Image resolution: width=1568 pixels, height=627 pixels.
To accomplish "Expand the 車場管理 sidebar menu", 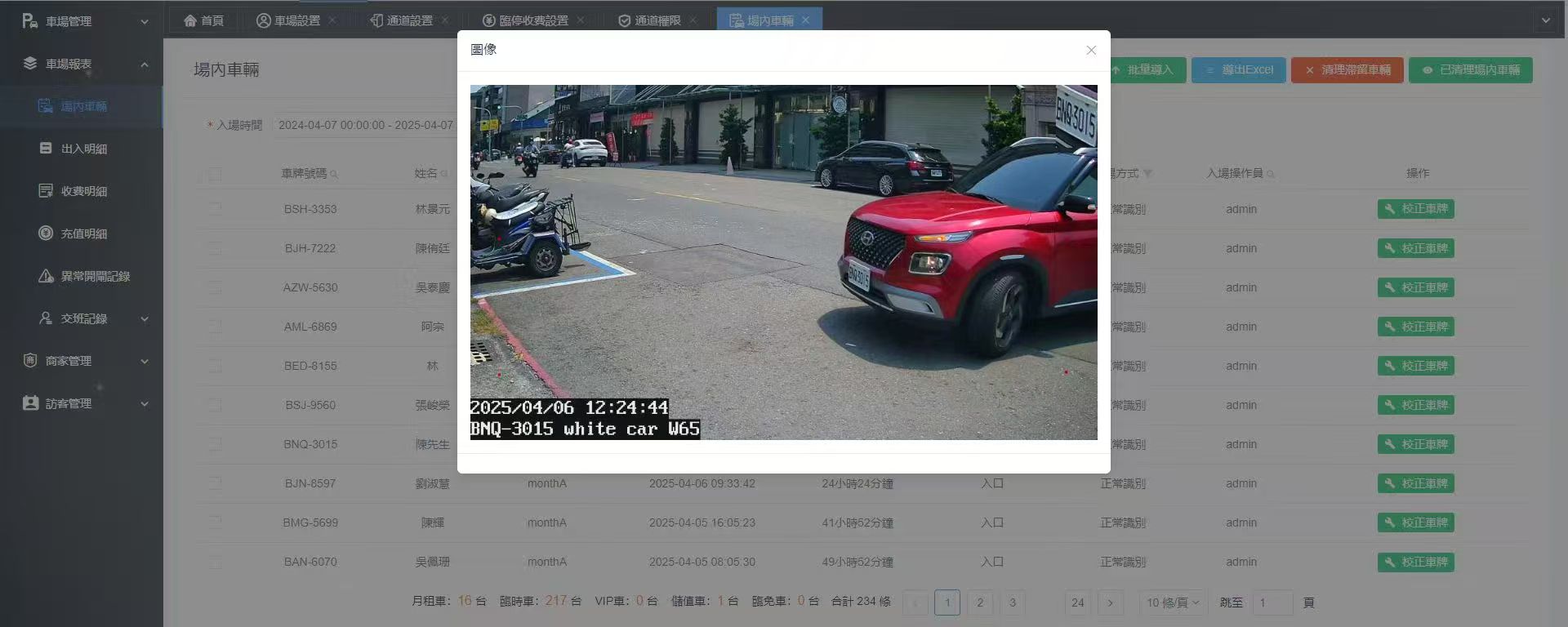I will (82, 21).
